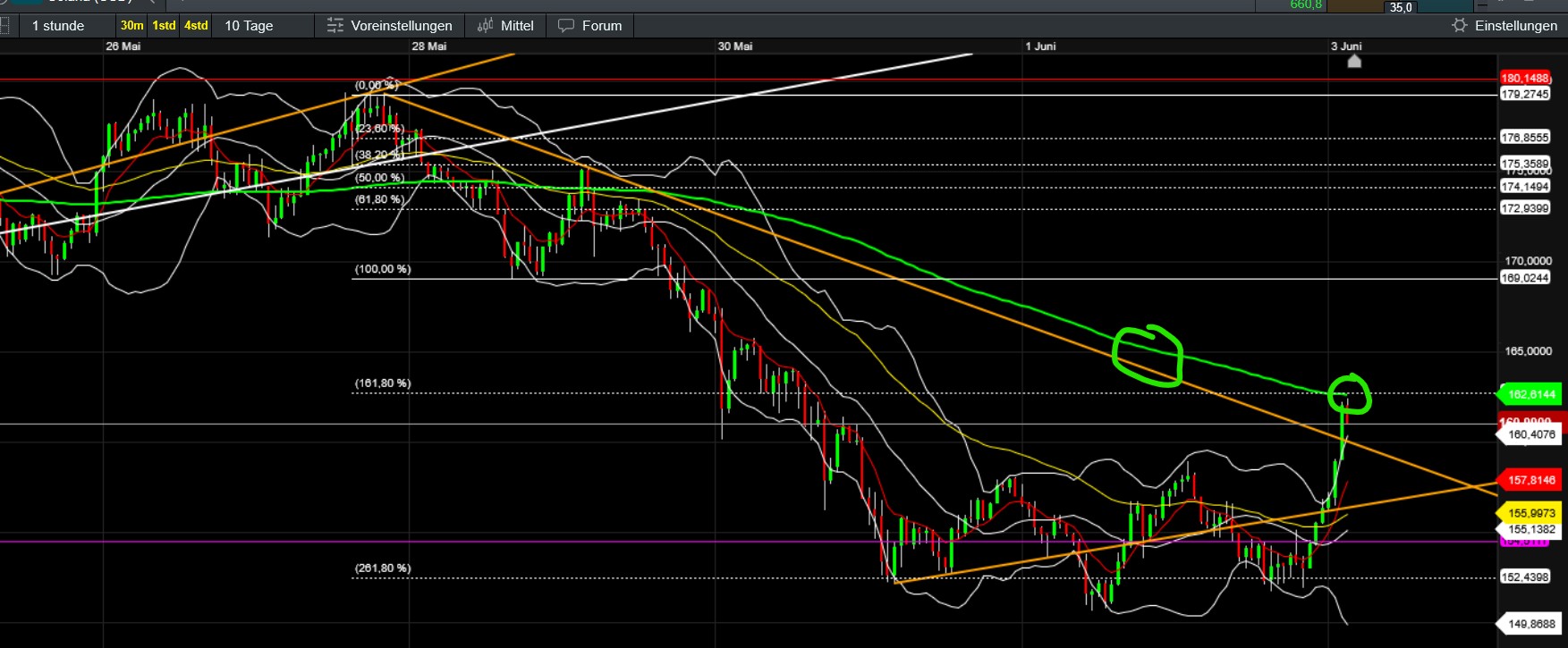Click the 28 Mai date label
Viewport: 1568px width, 648px height.
(429, 46)
